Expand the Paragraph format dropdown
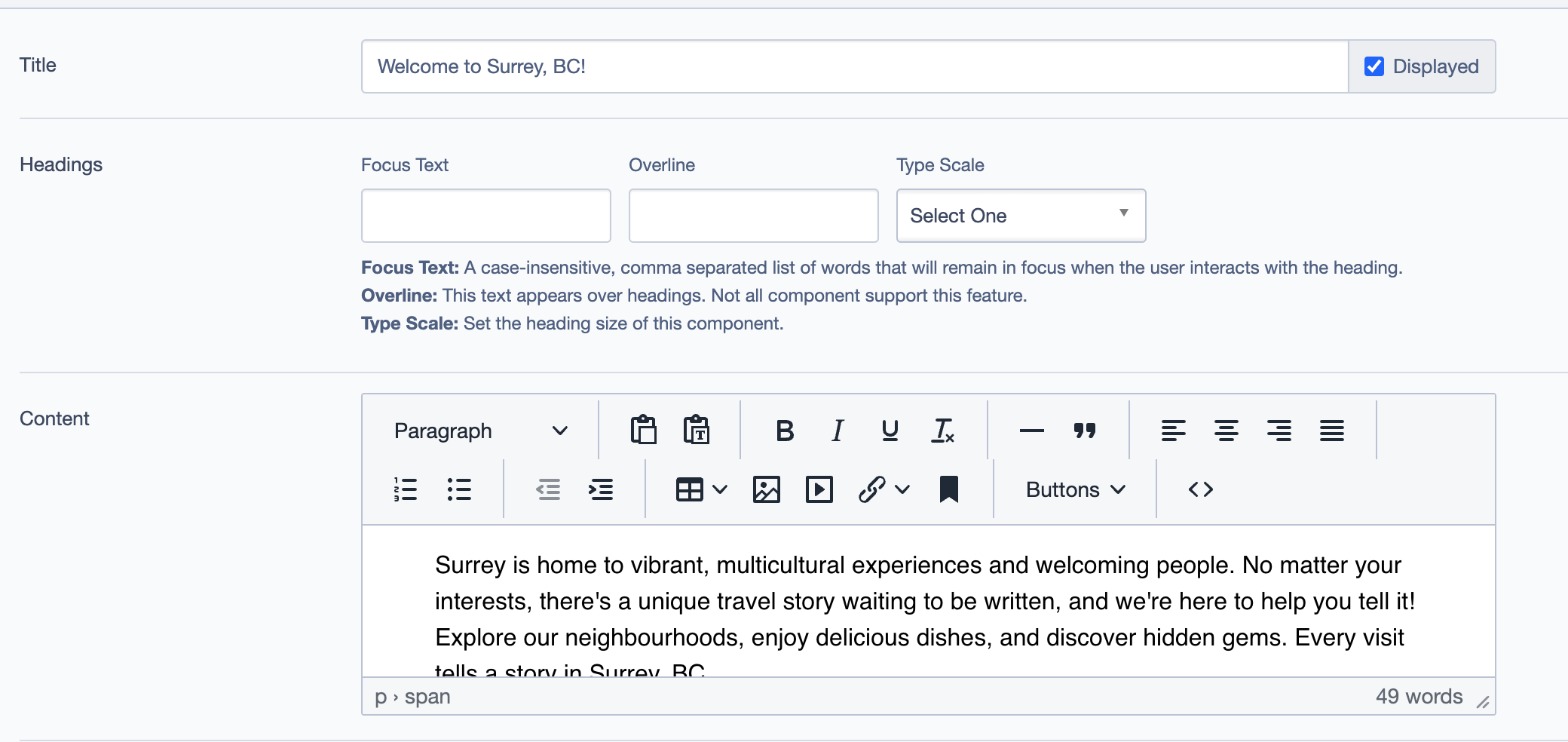 [480, 431]
